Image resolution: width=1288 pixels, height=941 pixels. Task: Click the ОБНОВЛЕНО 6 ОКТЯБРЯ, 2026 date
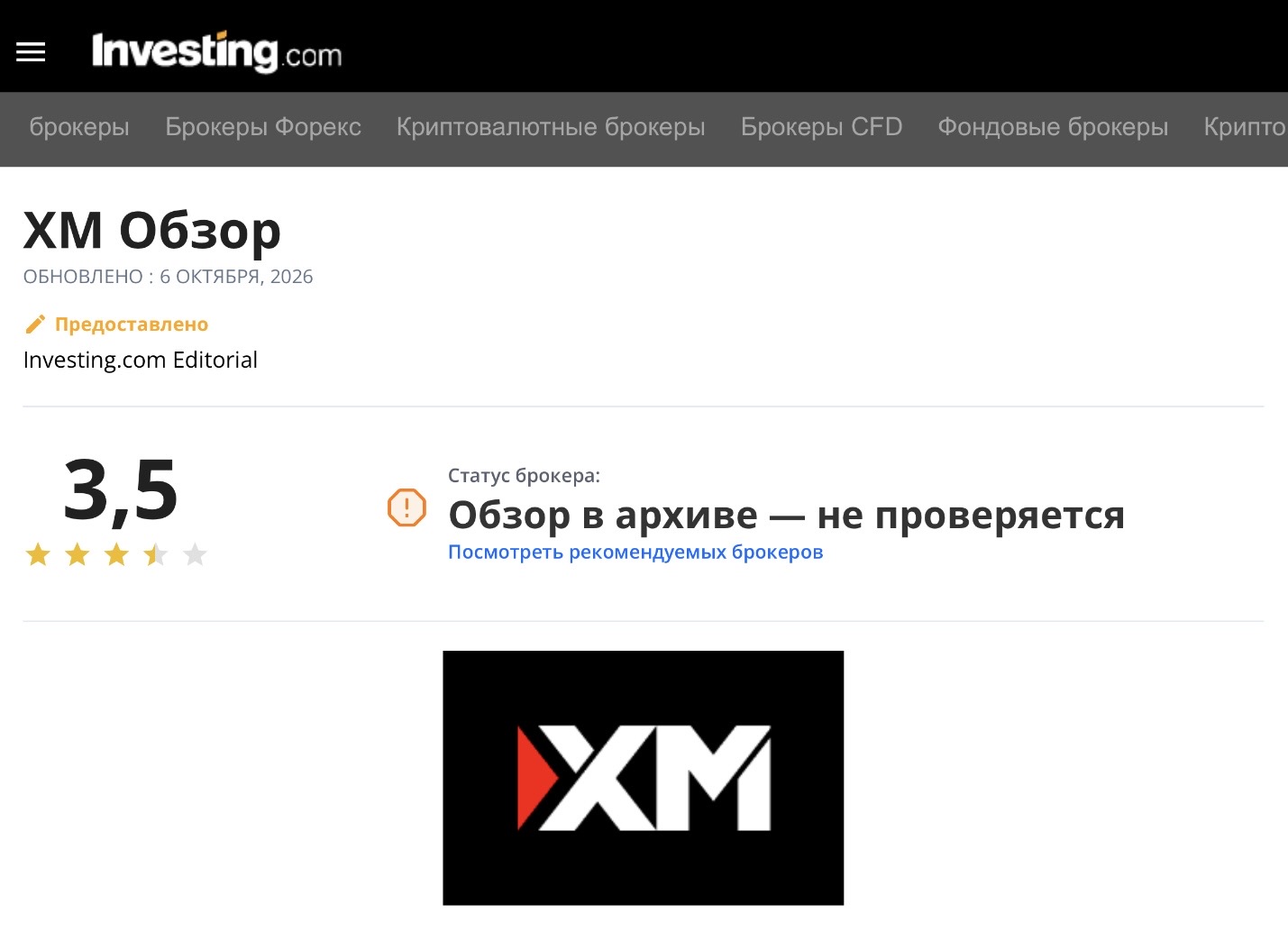click(169, 277)
